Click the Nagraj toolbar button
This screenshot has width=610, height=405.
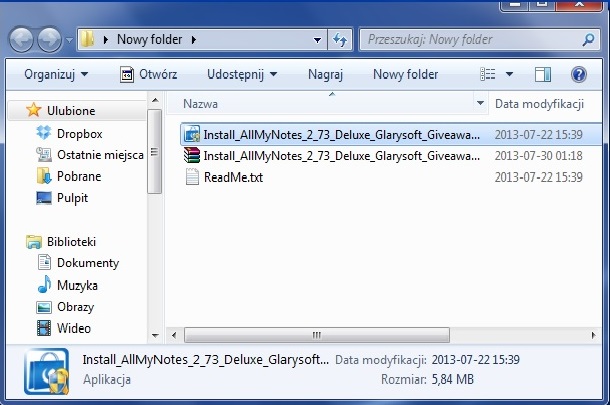(325, 74)
